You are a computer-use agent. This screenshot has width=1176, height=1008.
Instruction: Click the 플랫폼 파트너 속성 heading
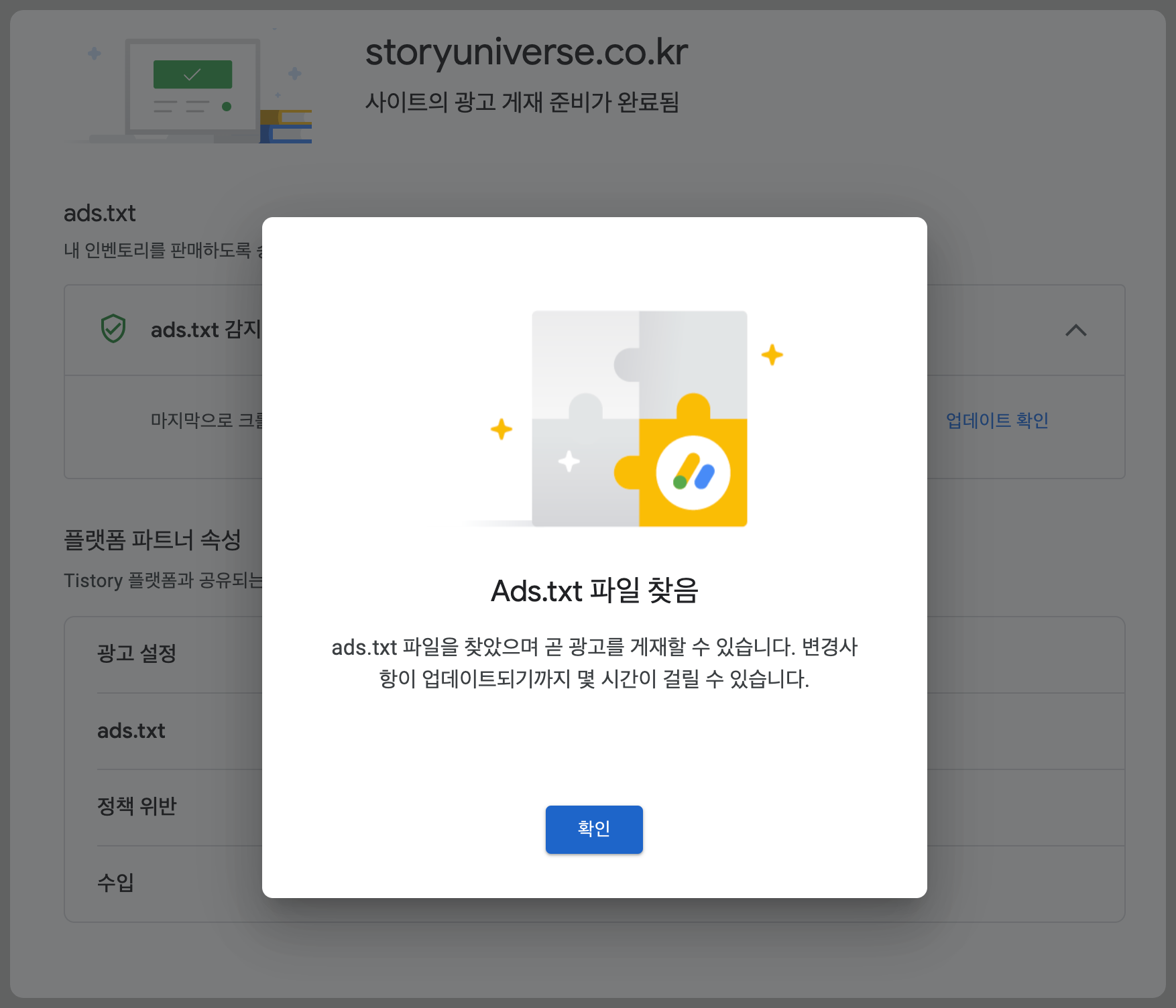tap(152, 540)
